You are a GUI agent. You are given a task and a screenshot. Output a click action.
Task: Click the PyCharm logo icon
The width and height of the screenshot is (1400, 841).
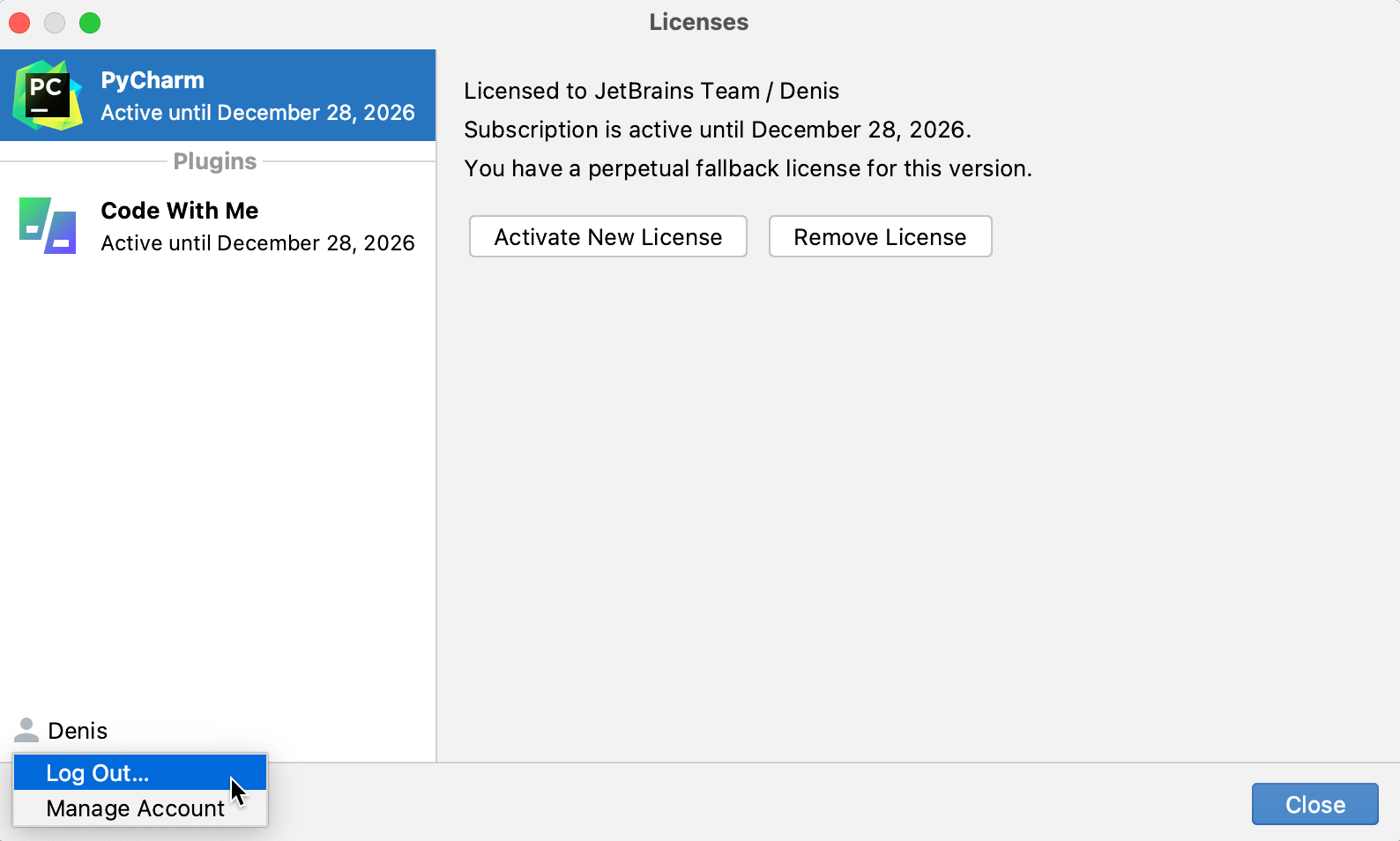[x=48, y=95]
